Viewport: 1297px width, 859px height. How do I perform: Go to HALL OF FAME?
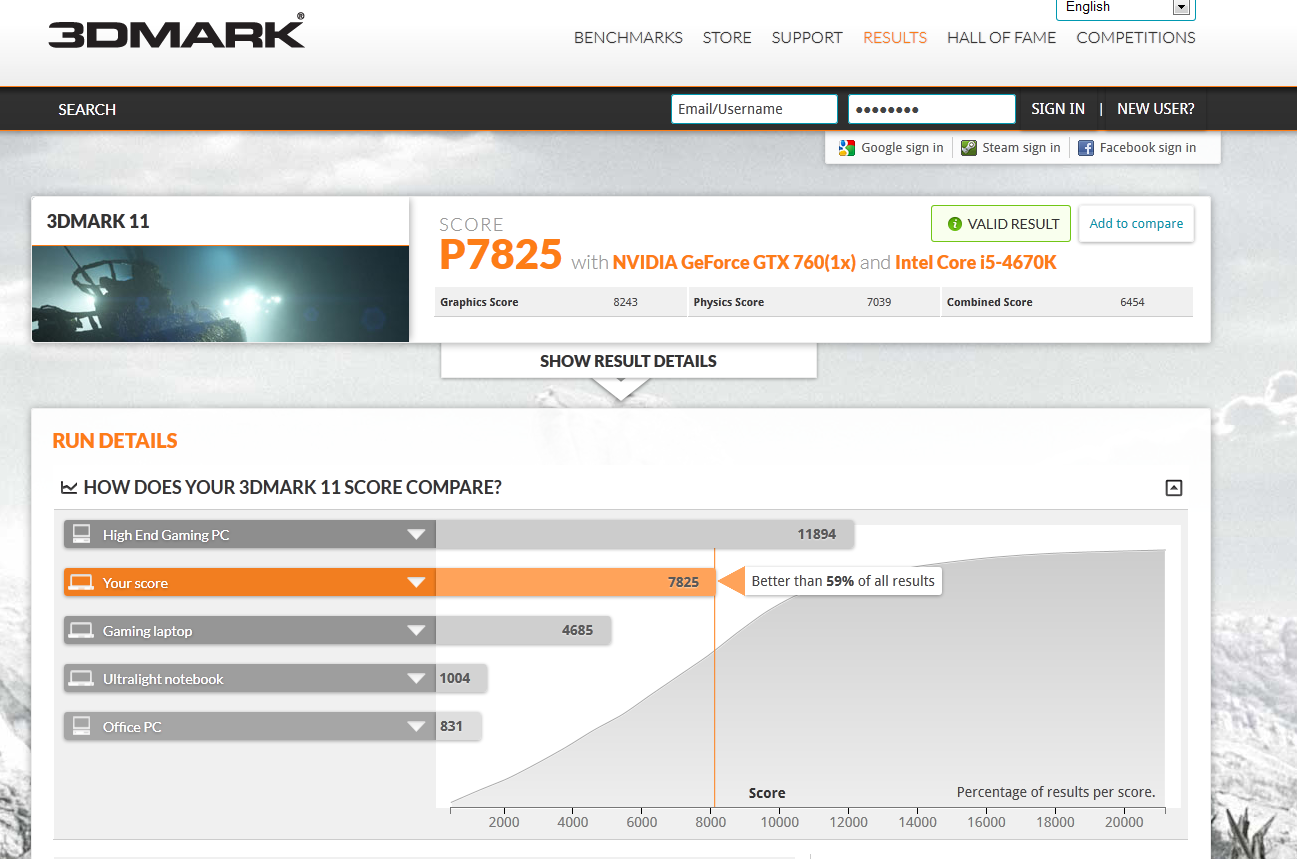(1001, 37)
